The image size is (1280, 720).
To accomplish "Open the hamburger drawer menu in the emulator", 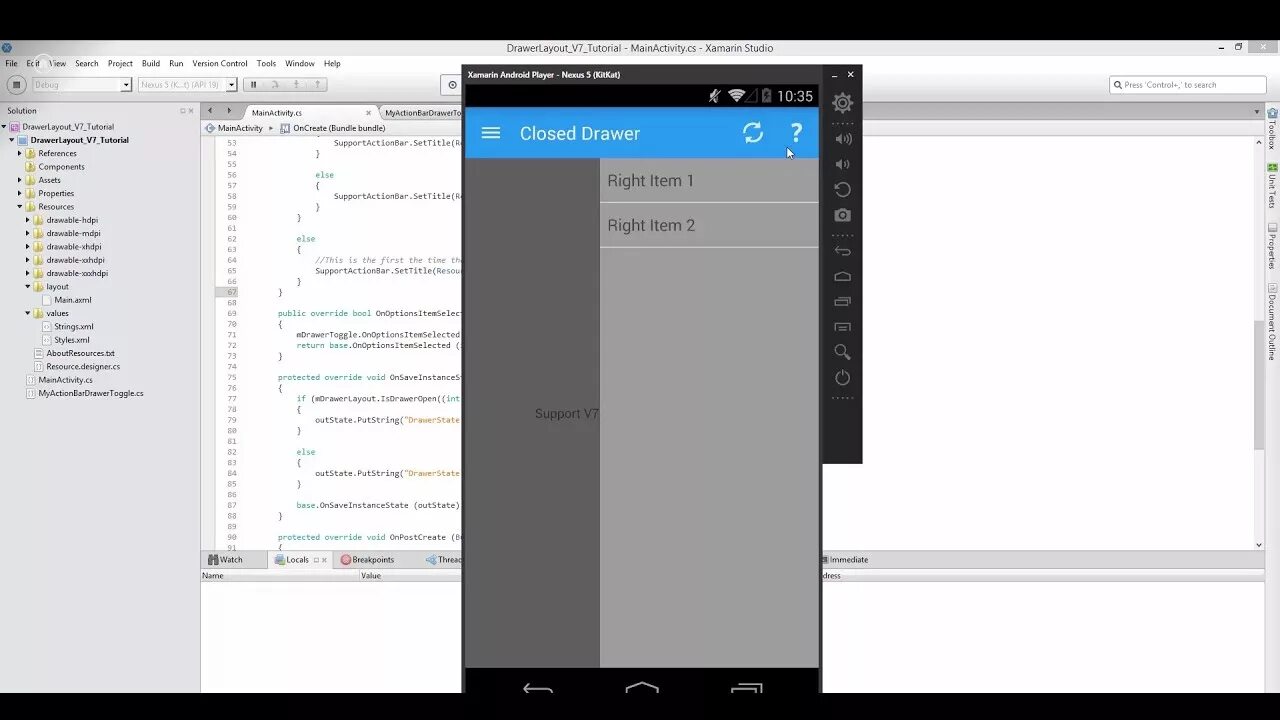I will tap(491, 133).
